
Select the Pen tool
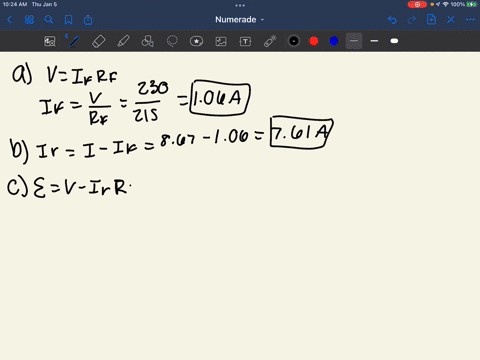(74, 41)
